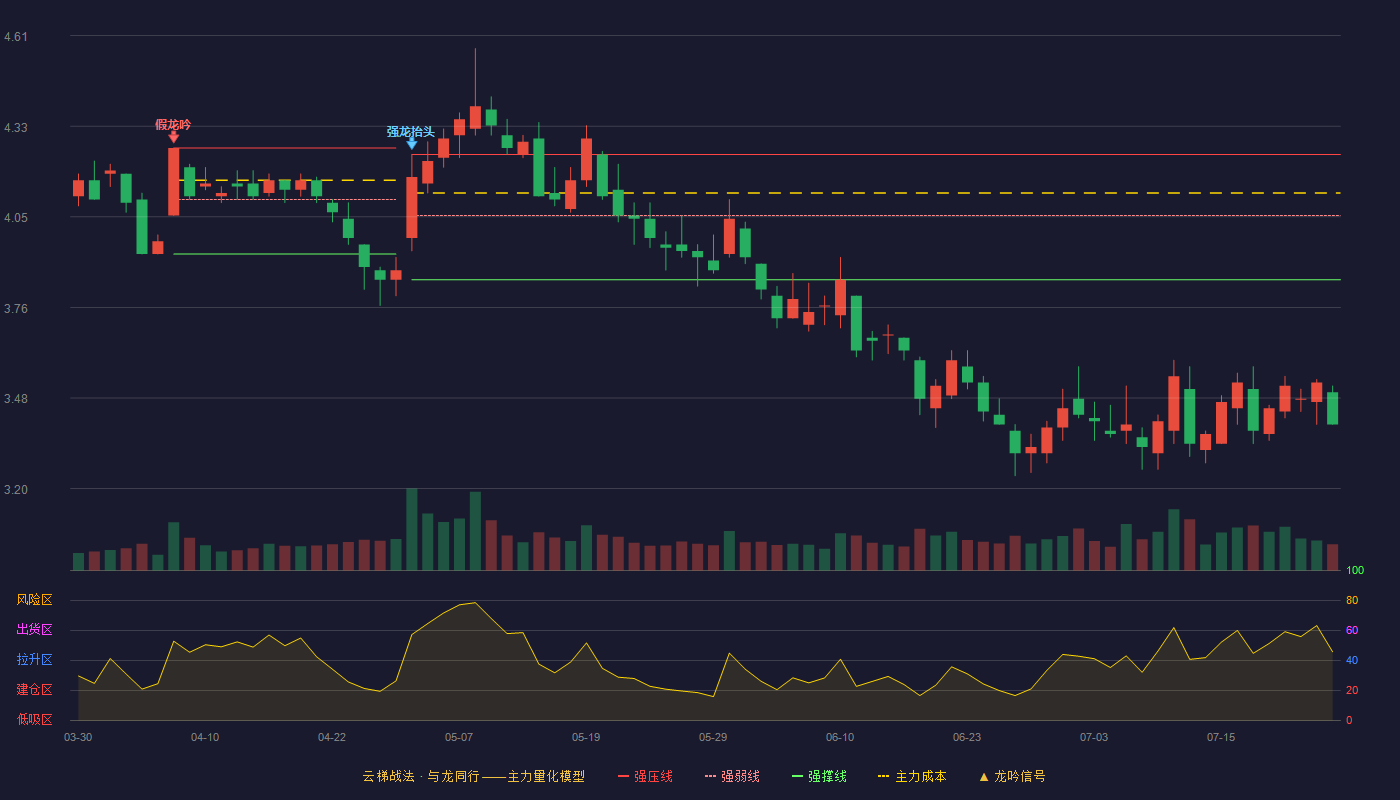
Task: Select the 低吸区 zone label
Action: click(x=34, y=720)
